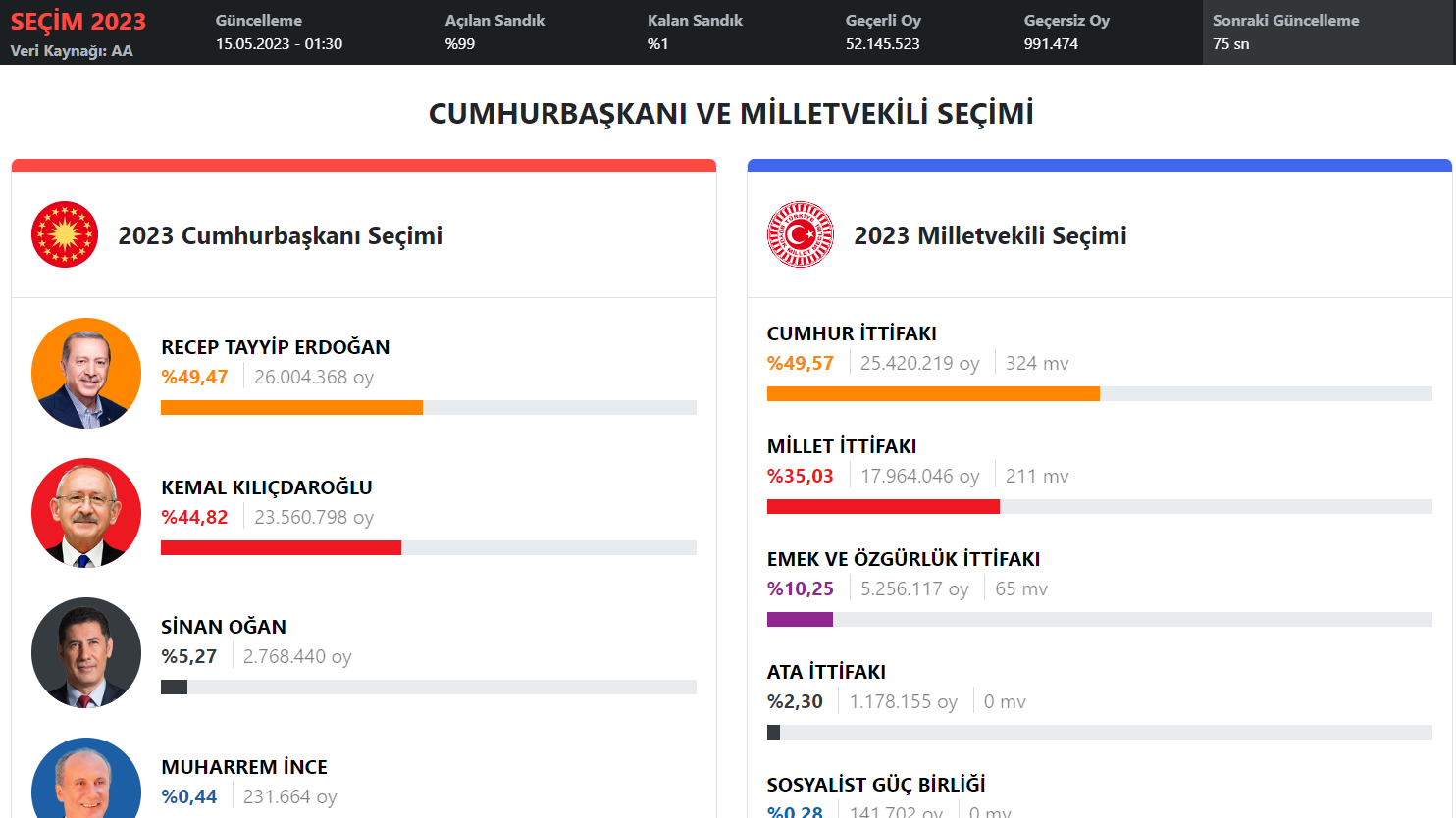Click Kemal Kılıçdaroğlu's portrait photo
1456x818 pixels.
pos(86,513)
